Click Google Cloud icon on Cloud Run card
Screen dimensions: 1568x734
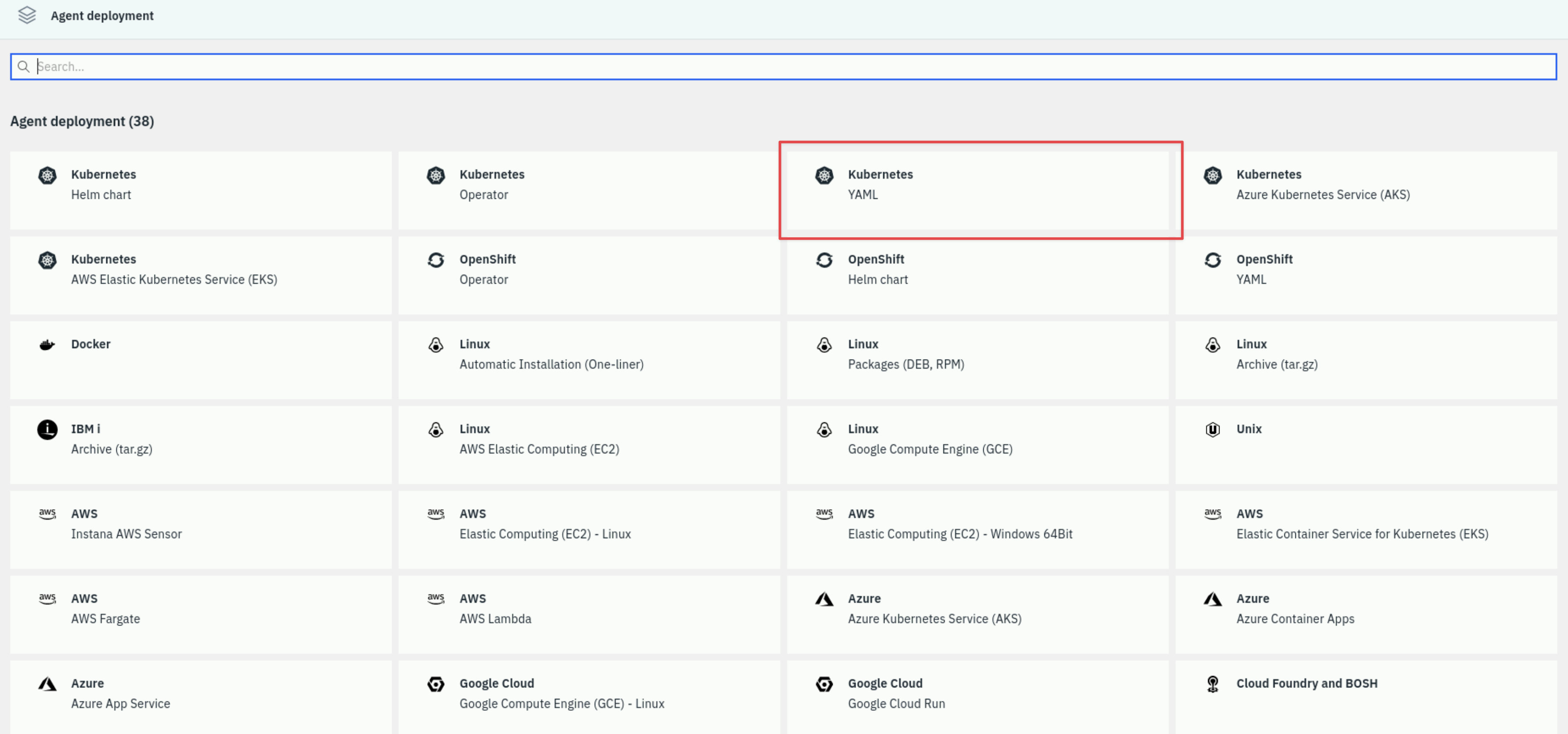click(x=824, y=684)
